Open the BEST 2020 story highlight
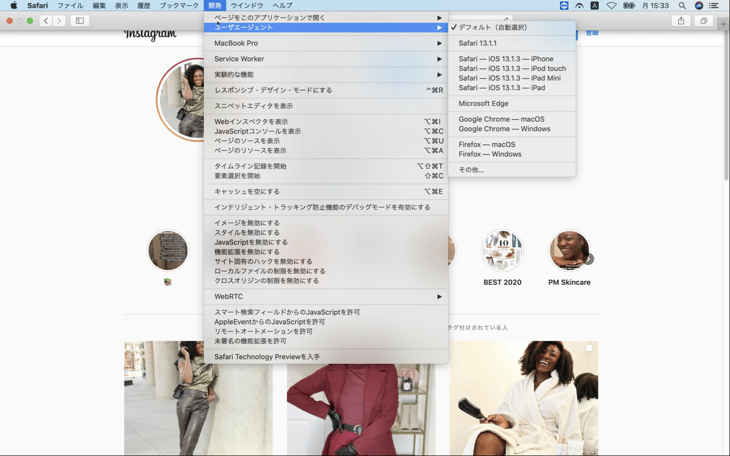730x456 pixels. click(x=502, y=251)
